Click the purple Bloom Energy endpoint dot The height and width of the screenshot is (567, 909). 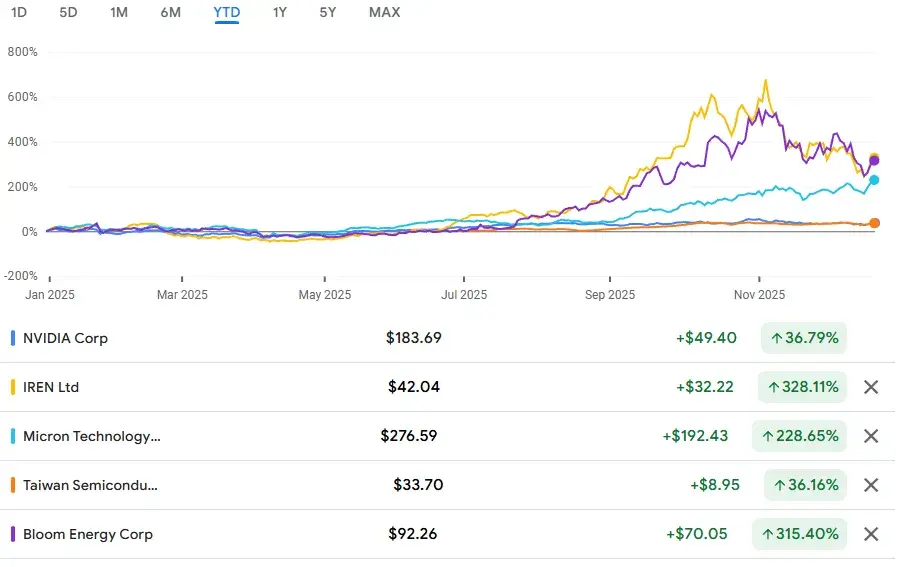(x=874, y=160)
